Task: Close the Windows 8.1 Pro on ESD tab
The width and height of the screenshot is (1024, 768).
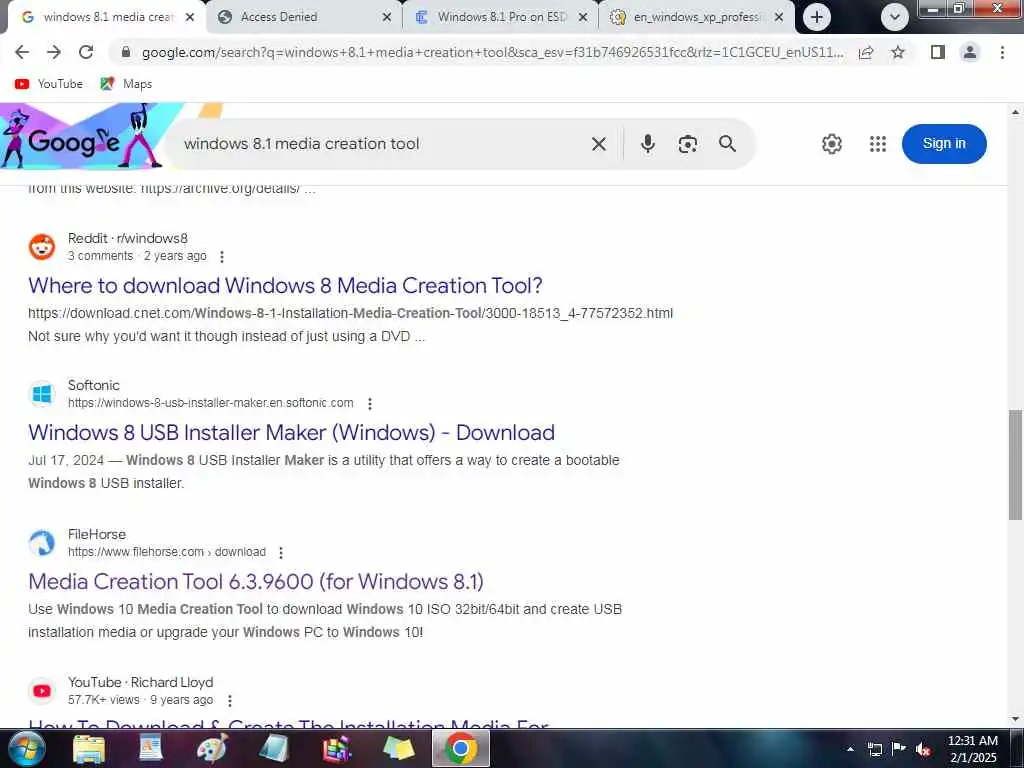Action: (x=583, y=17)
